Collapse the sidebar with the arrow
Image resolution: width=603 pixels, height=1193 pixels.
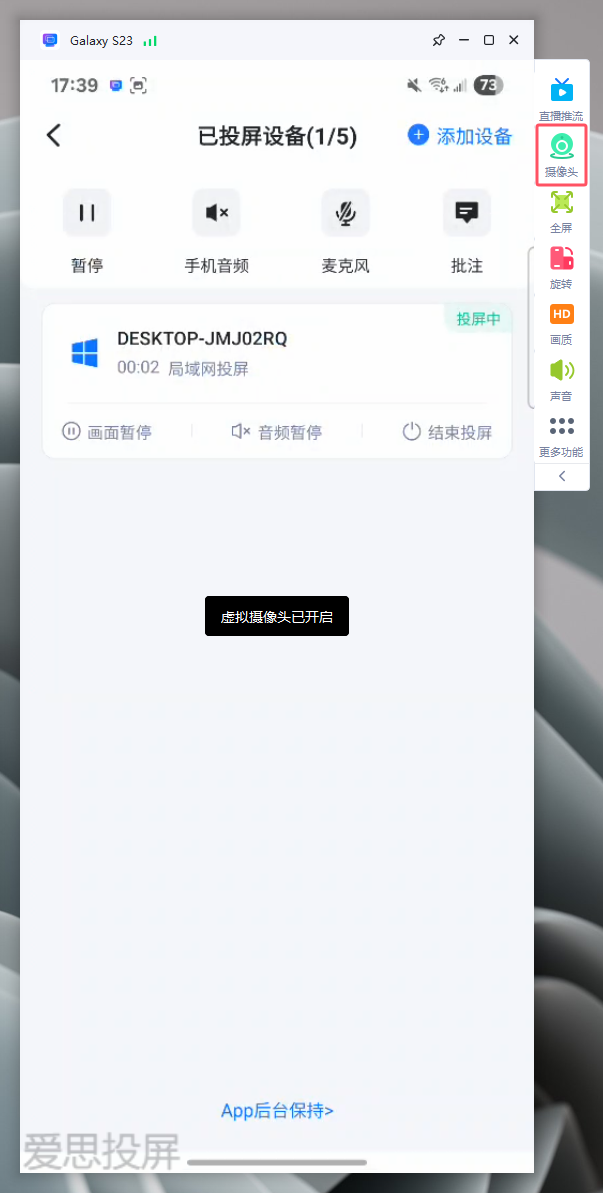561,477
